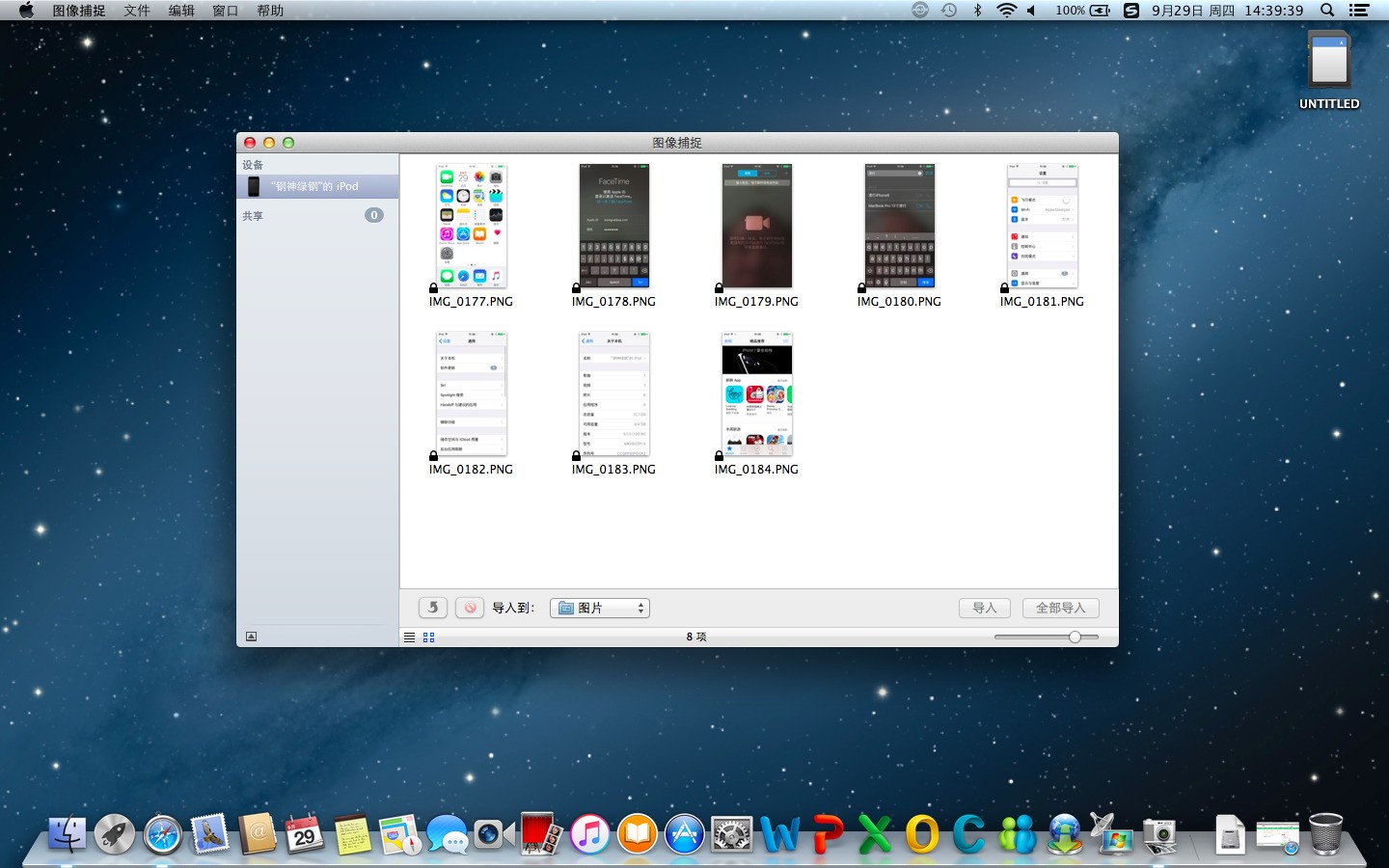Image resolution: width=1389 pixels, height=868 pixels.
Task: Toggle the device settings panel in sidebar
Action: [x=252, y=637]
